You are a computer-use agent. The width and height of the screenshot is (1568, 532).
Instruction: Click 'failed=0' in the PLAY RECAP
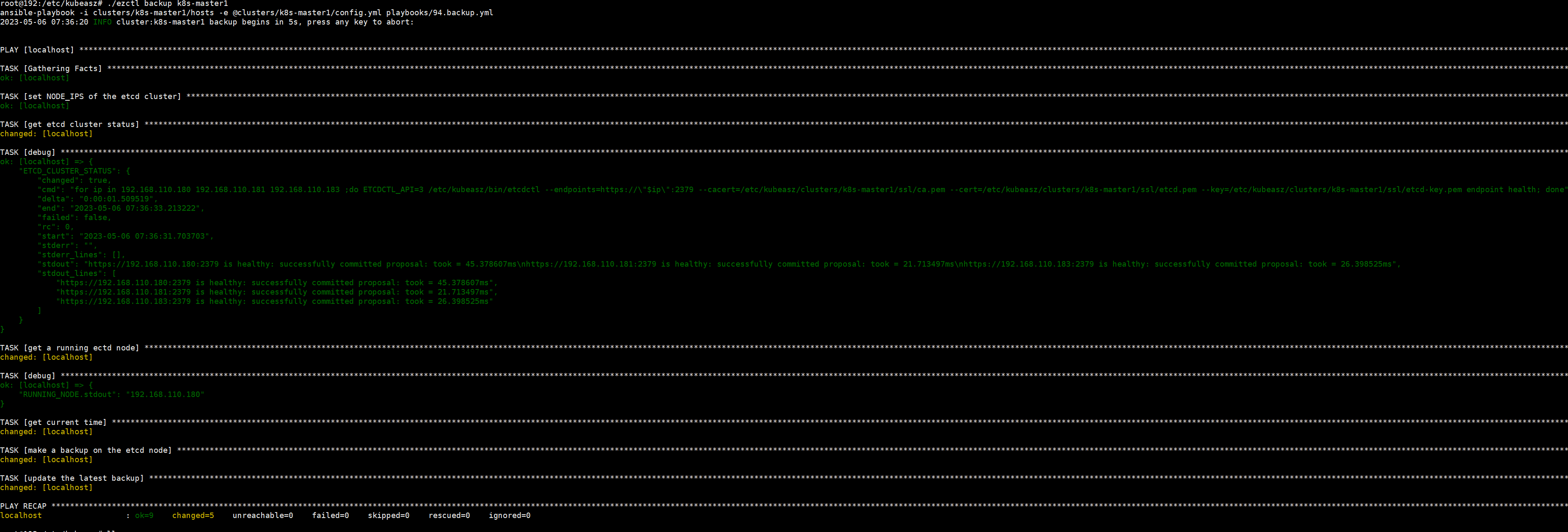coord(330,515)
